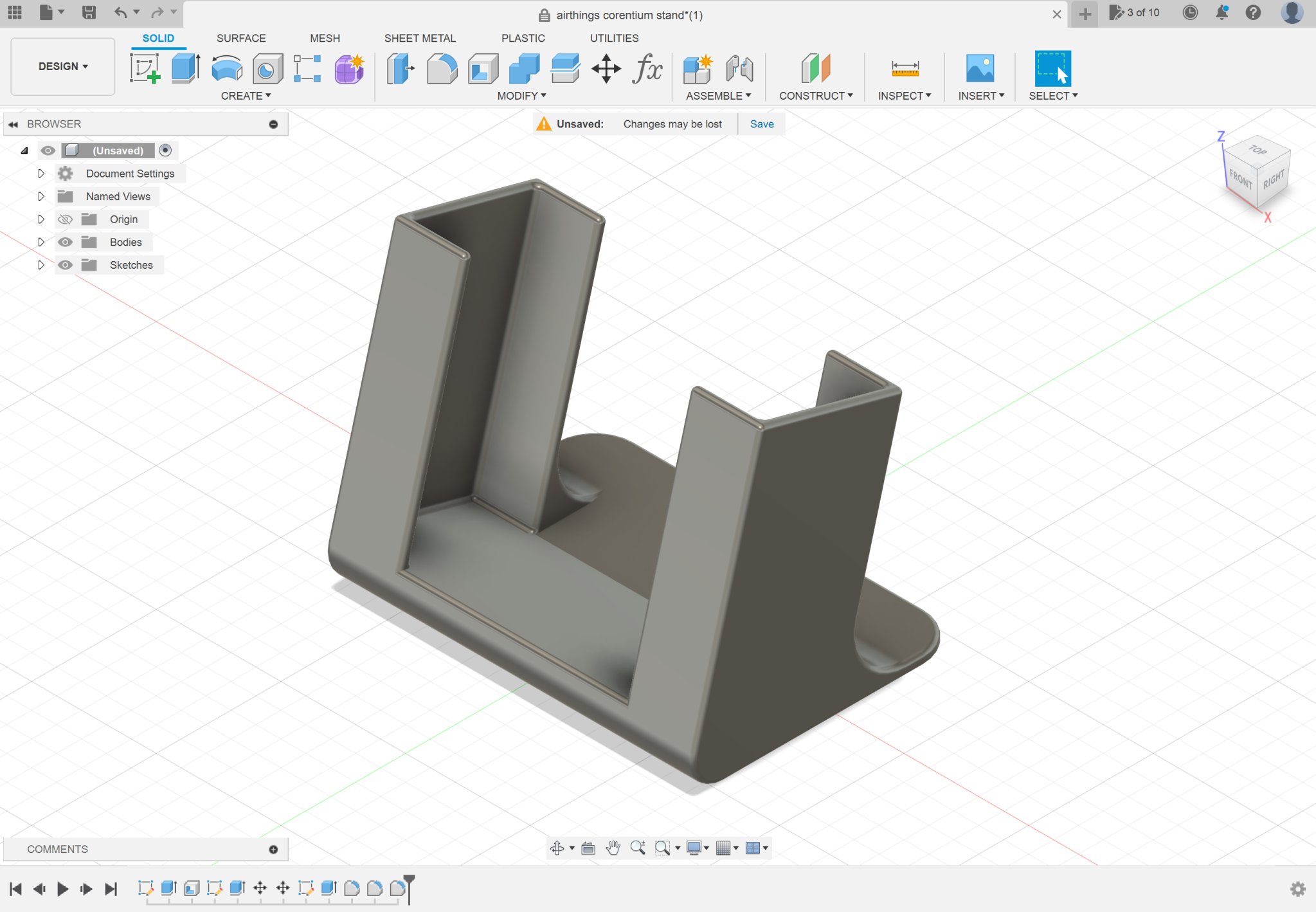Switch to the SHEET METAL tab
This screenshot has width=1316, height=912.
point(419,38)
